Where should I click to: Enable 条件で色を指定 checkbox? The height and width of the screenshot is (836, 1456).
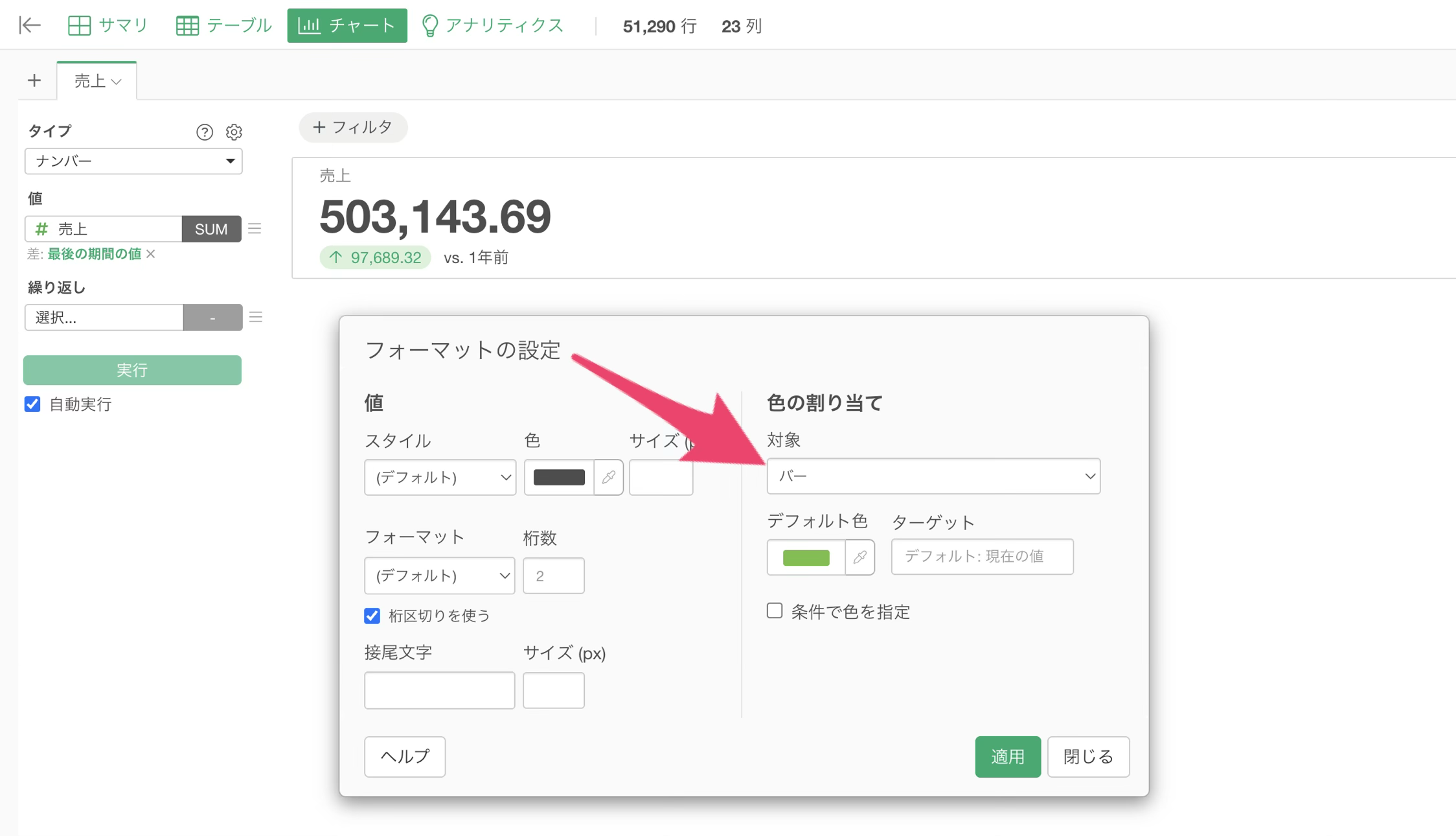point(775,611)
